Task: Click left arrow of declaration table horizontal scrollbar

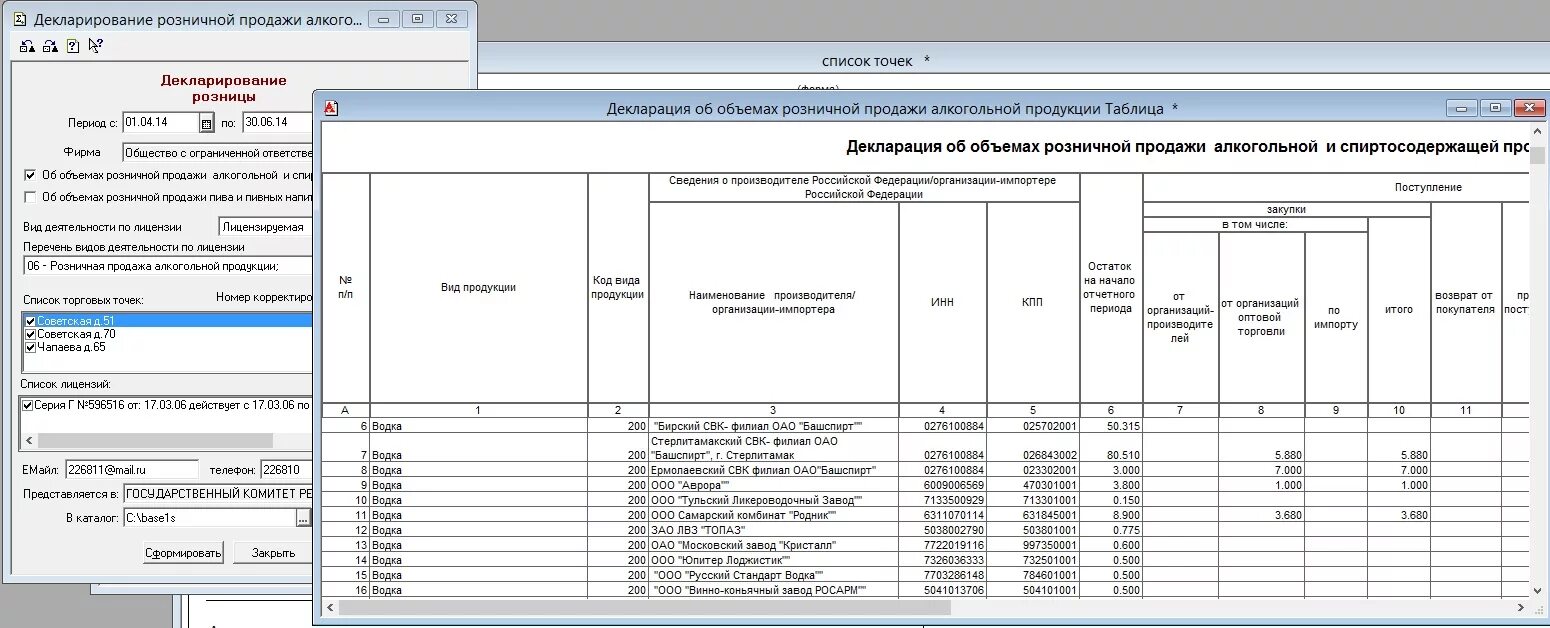Action: [331, 606]
